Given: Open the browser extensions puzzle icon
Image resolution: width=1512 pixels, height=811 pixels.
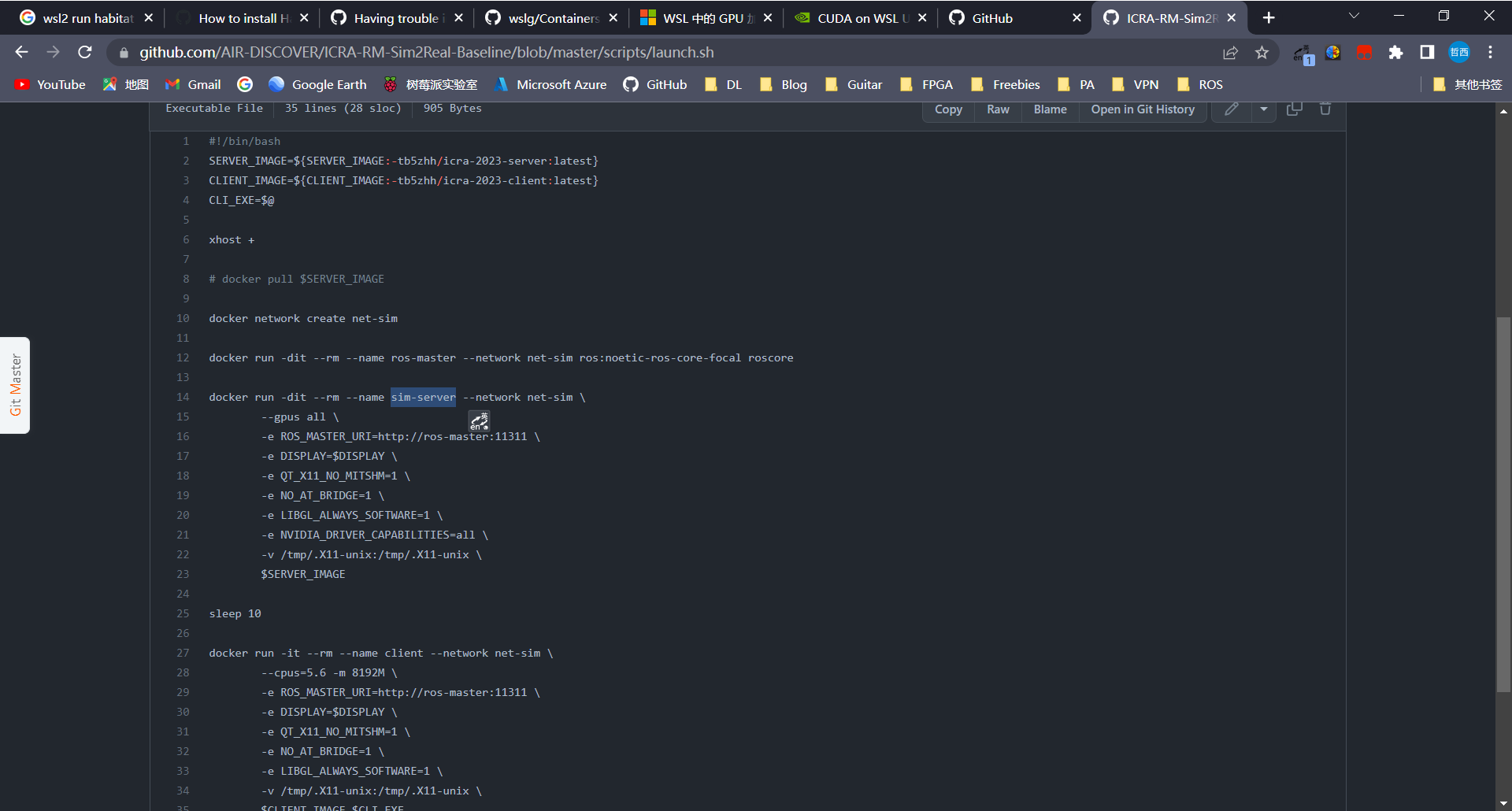Looking at the screenshot, I should coord(1396,53).
